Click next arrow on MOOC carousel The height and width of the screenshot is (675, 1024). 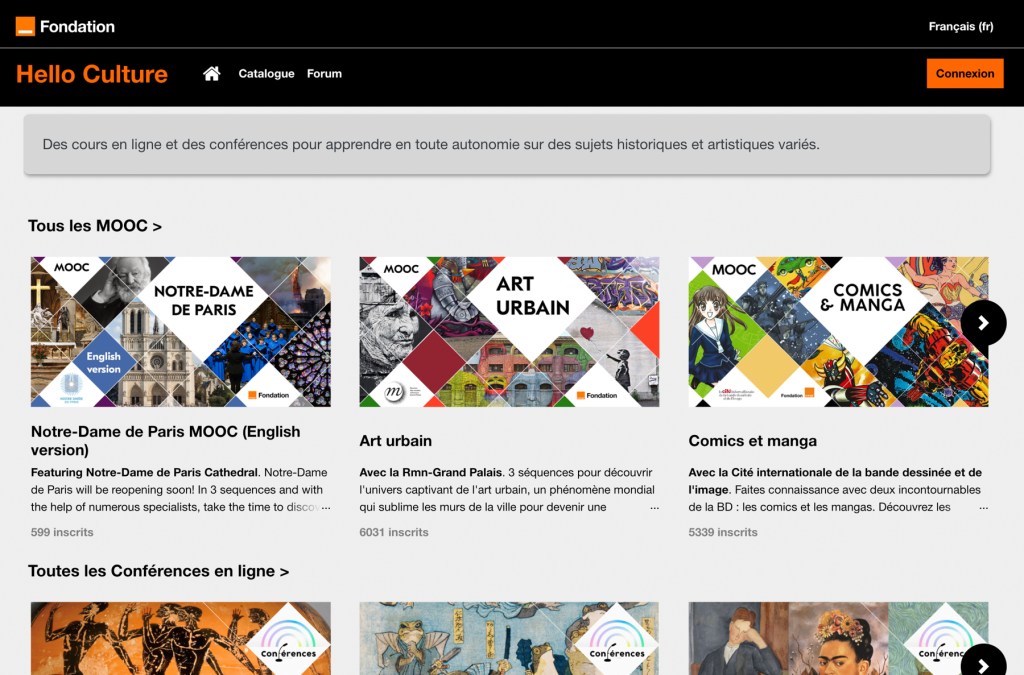983,323
